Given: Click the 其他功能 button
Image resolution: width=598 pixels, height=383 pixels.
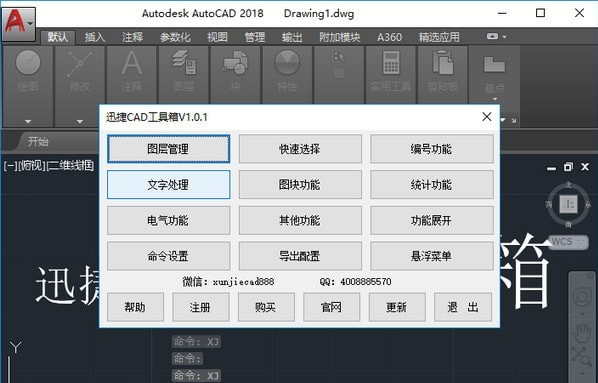Looking at the screenshot, I should click(300, 220).
